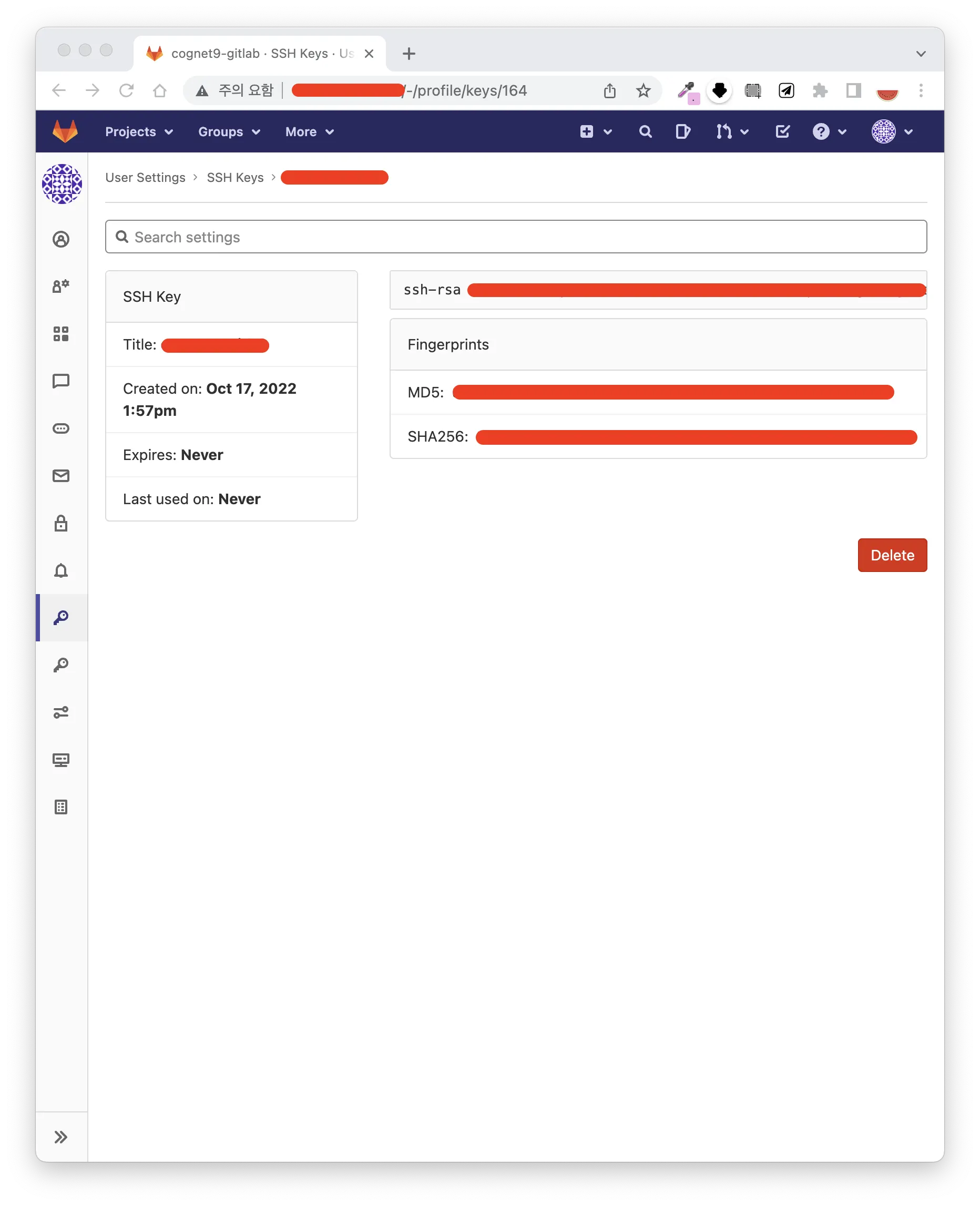This screenshot has height=1206, width=980.
Task: Click the sidebar user avatar
Action: pos(62,184)
